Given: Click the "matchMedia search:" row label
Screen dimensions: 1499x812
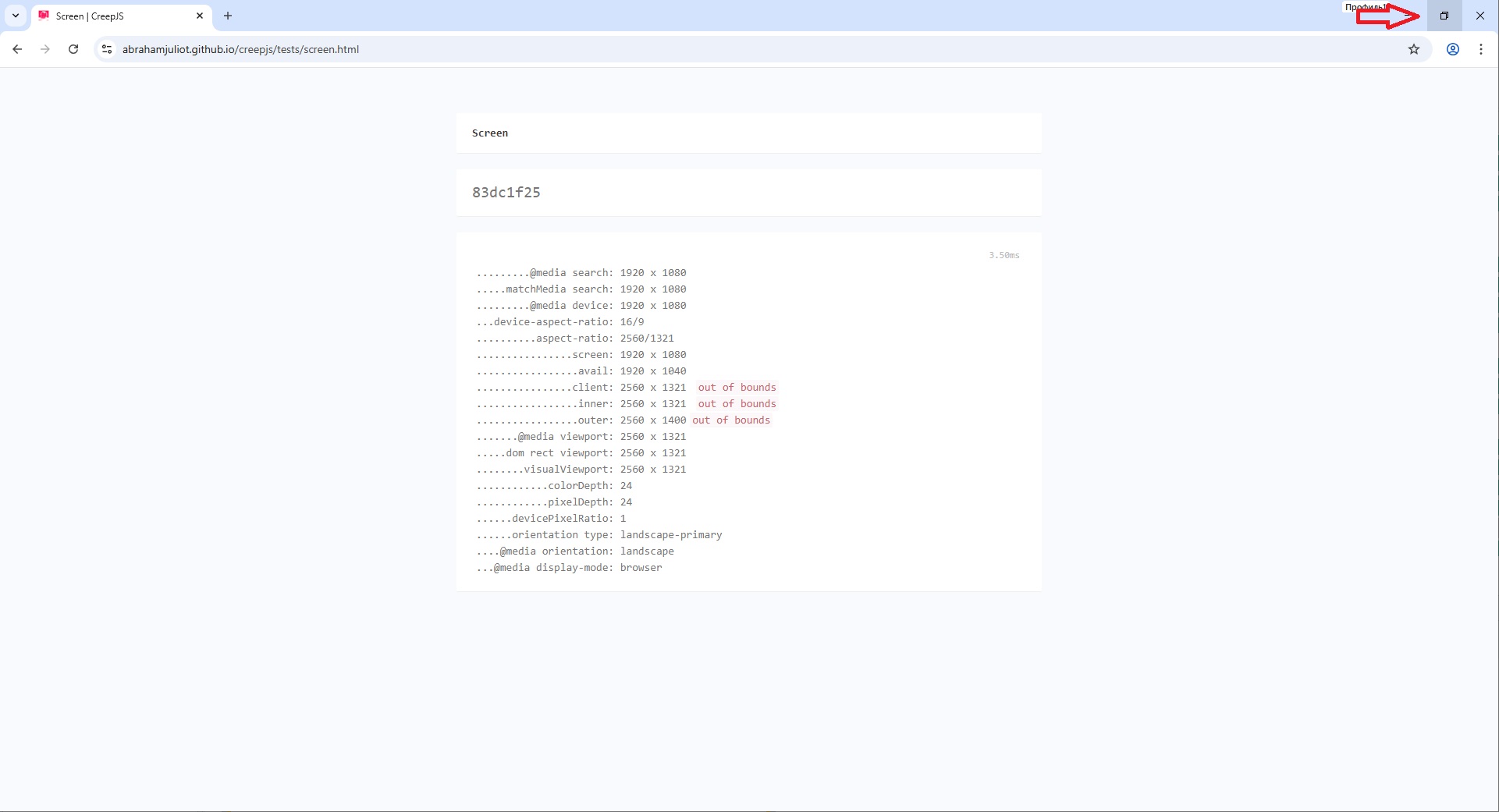Looking at the screenshot, I should point(559,289).
